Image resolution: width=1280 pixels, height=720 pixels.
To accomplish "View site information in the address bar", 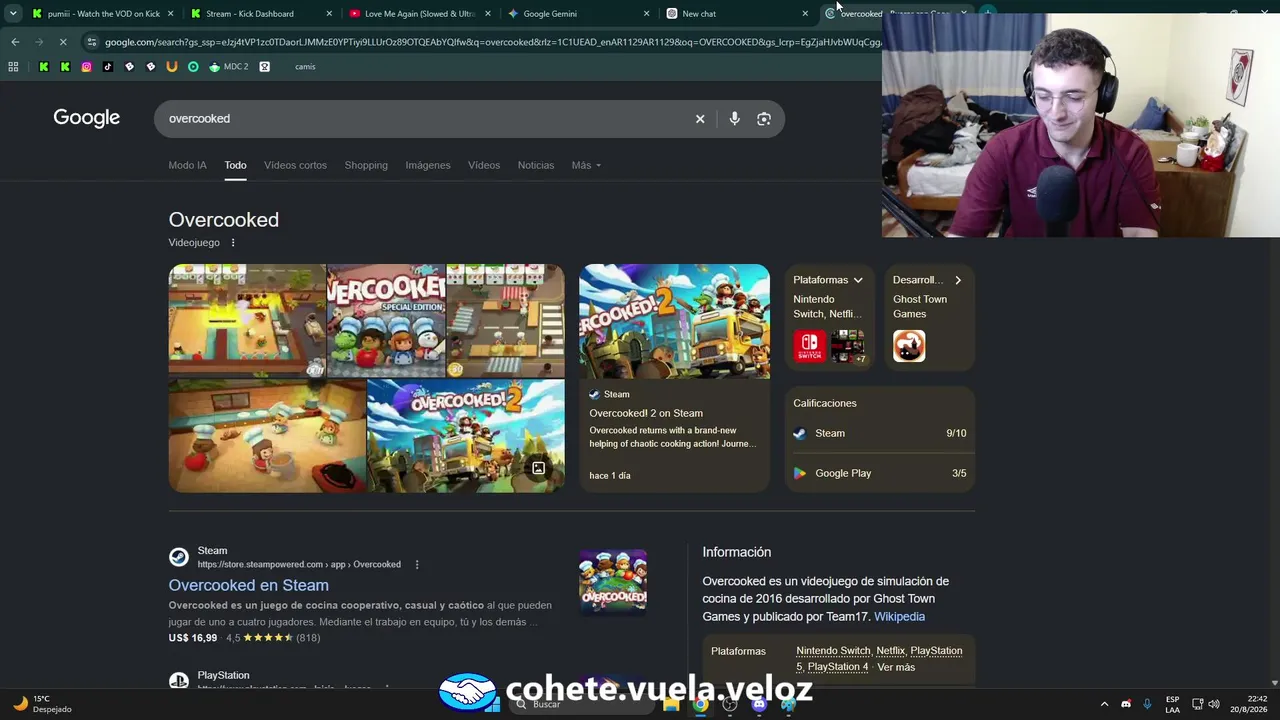I will 92,42.
